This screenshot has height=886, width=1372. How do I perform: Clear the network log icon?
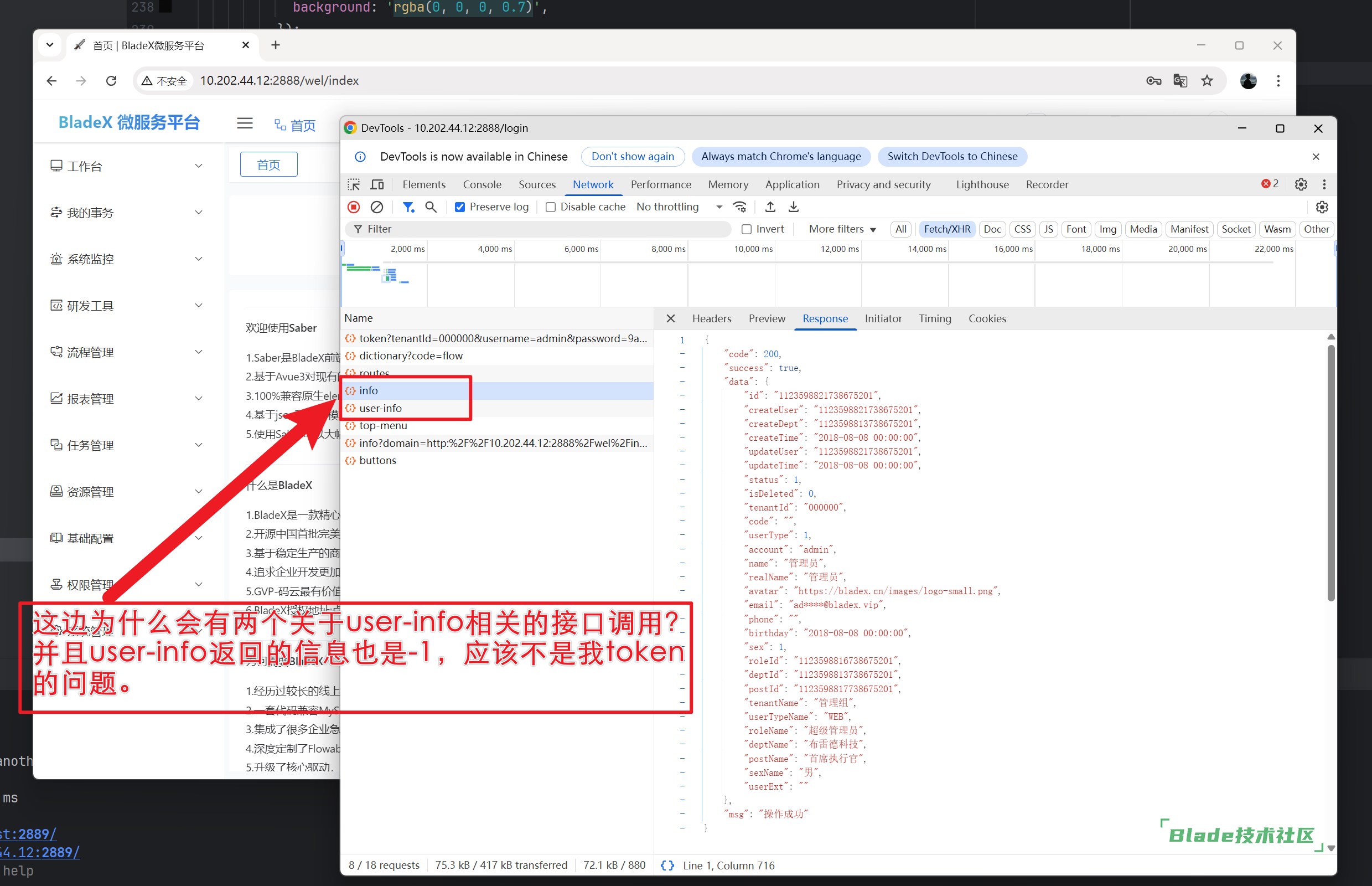[377, 207]
